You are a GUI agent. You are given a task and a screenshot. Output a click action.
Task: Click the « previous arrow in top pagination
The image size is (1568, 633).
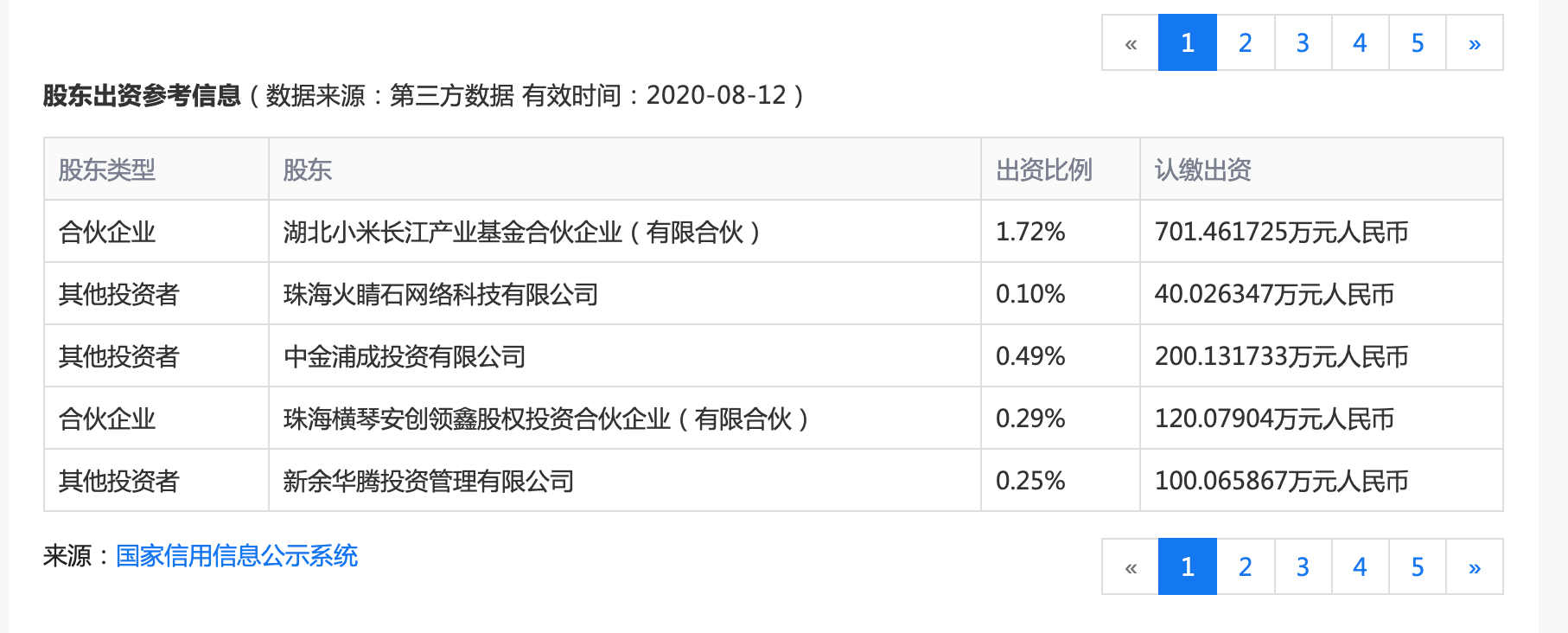coord(1129,42)
